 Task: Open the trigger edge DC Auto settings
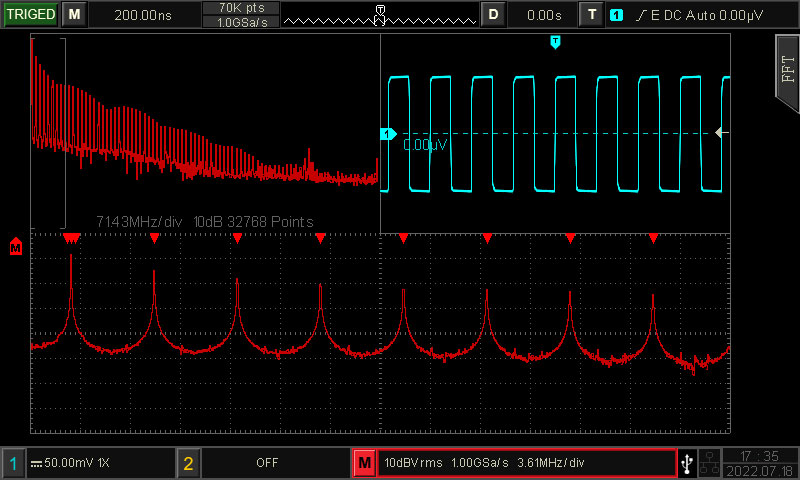pyautogui.click(x=701, y=15)
